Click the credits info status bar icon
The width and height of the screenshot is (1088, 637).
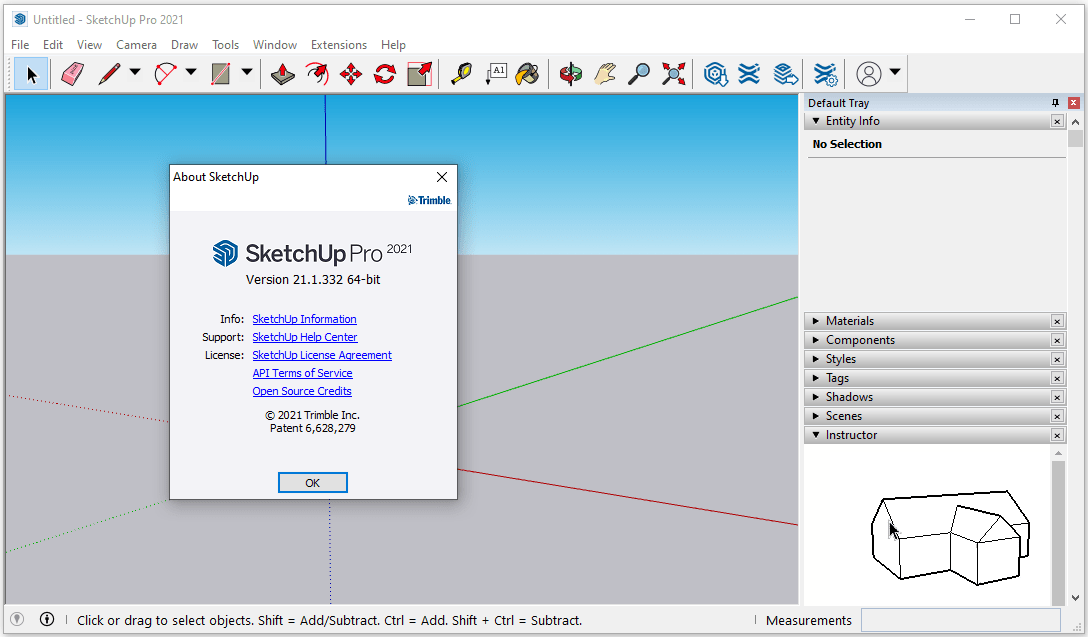46,619
